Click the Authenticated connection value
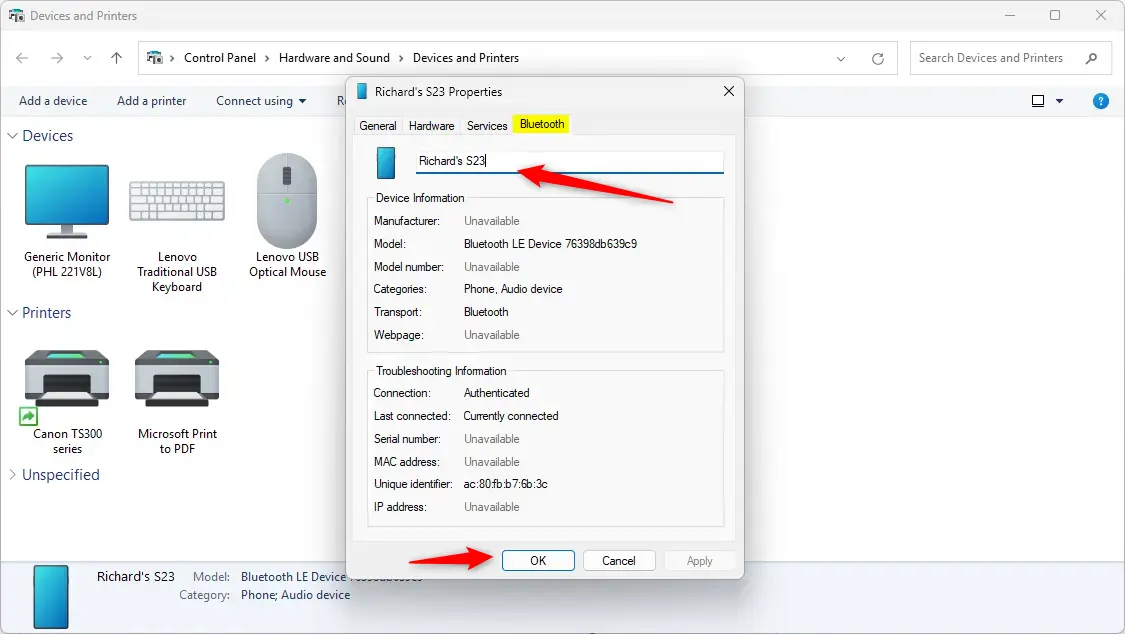The image size is (1125, 634). pos(496,393)
